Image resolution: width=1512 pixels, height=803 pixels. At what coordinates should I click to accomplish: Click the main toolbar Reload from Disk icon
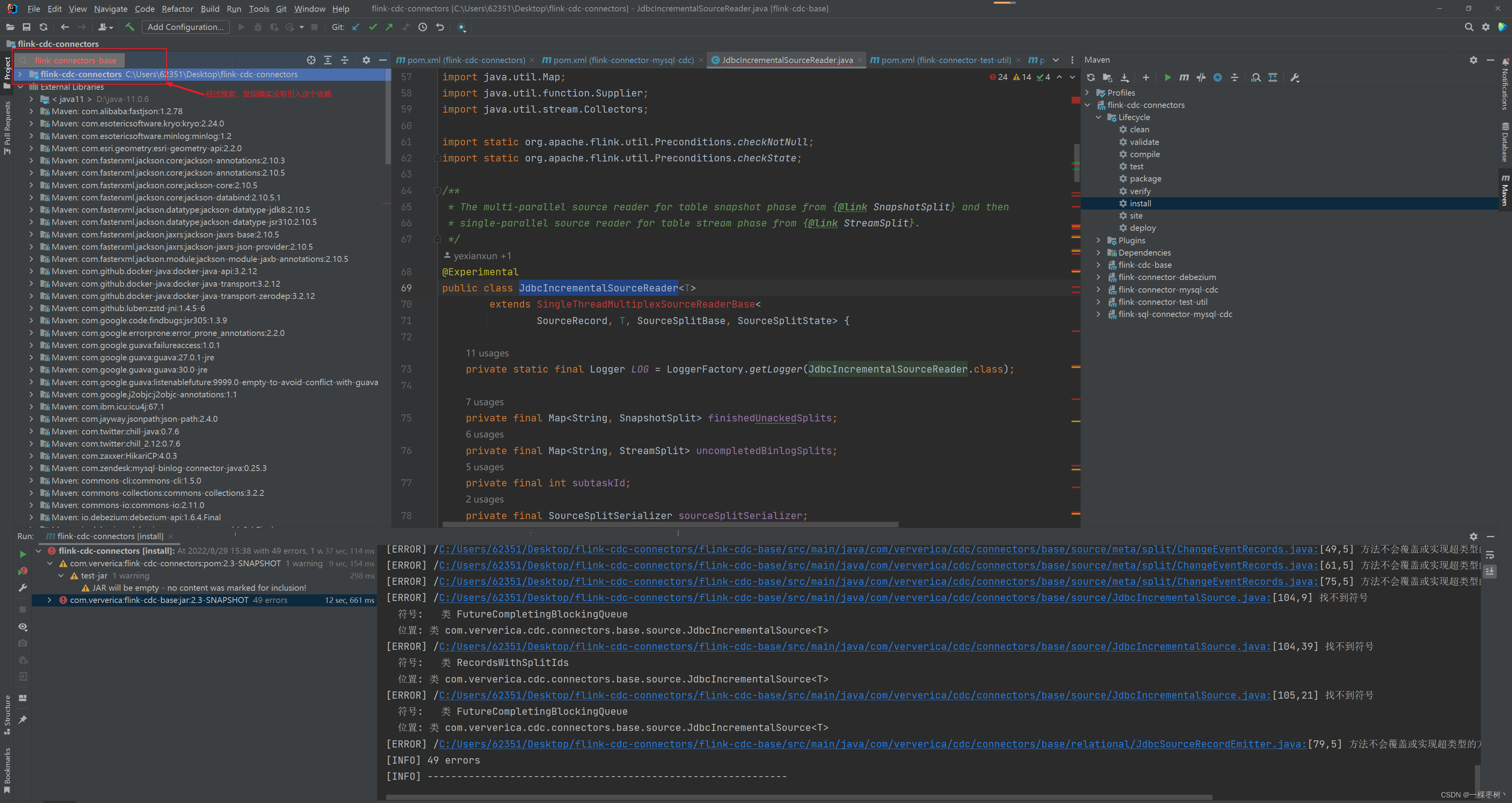tap(43, 27)
